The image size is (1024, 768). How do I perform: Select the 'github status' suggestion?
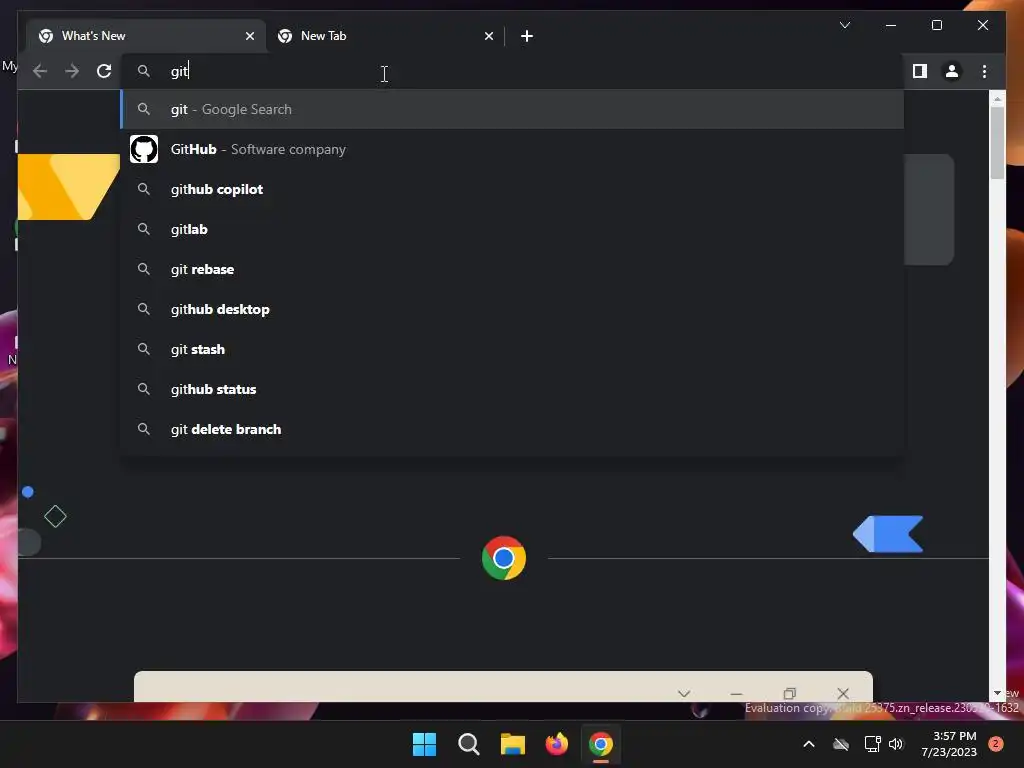513,389
